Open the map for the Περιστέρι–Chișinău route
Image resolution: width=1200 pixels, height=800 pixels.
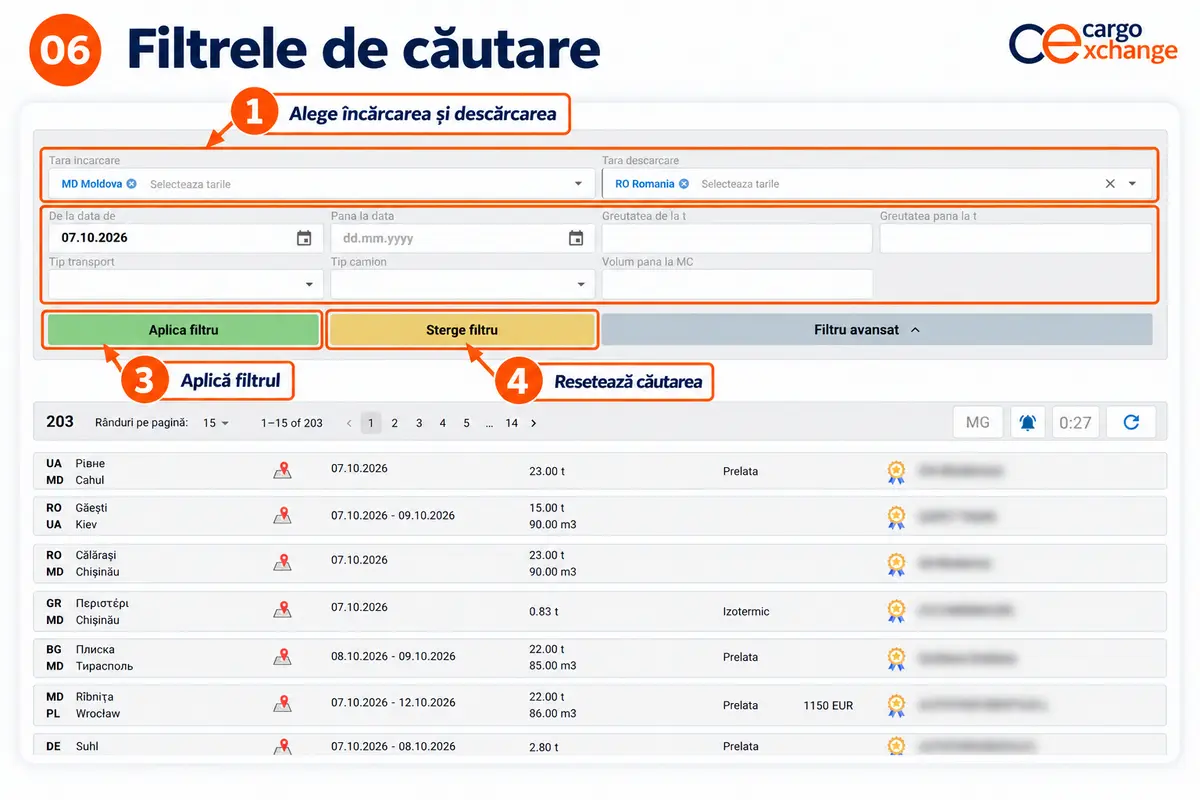[x=283, y=610]
